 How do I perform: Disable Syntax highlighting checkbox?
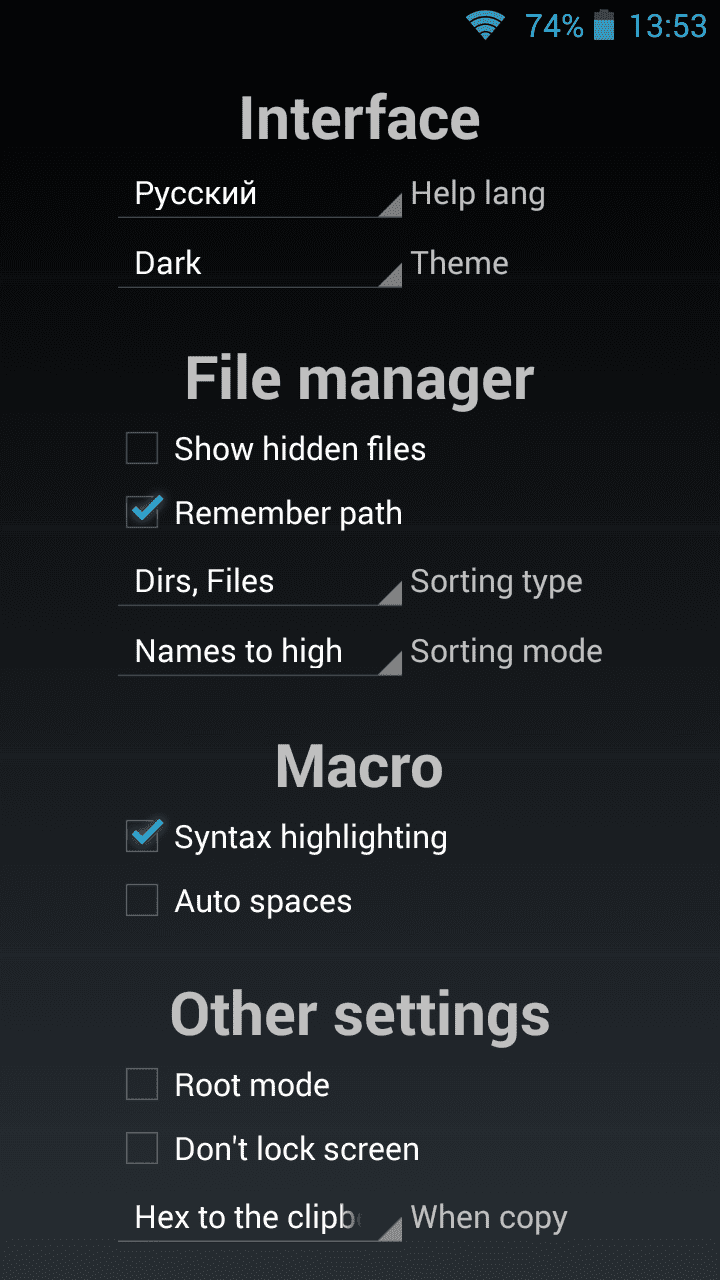(143, 837)
